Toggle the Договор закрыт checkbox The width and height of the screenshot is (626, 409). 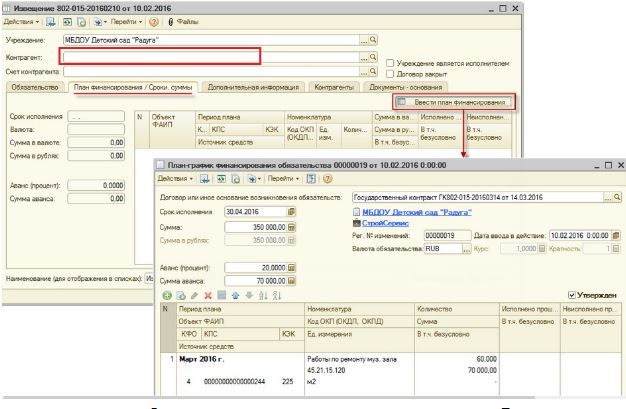(390, 73)
